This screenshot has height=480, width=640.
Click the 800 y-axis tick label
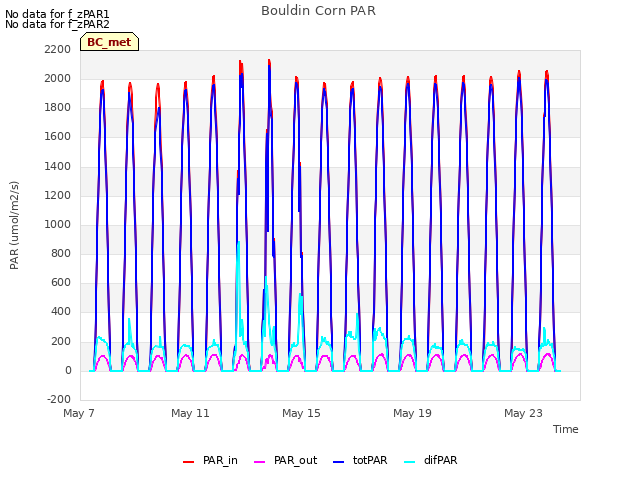click(61, 253)
